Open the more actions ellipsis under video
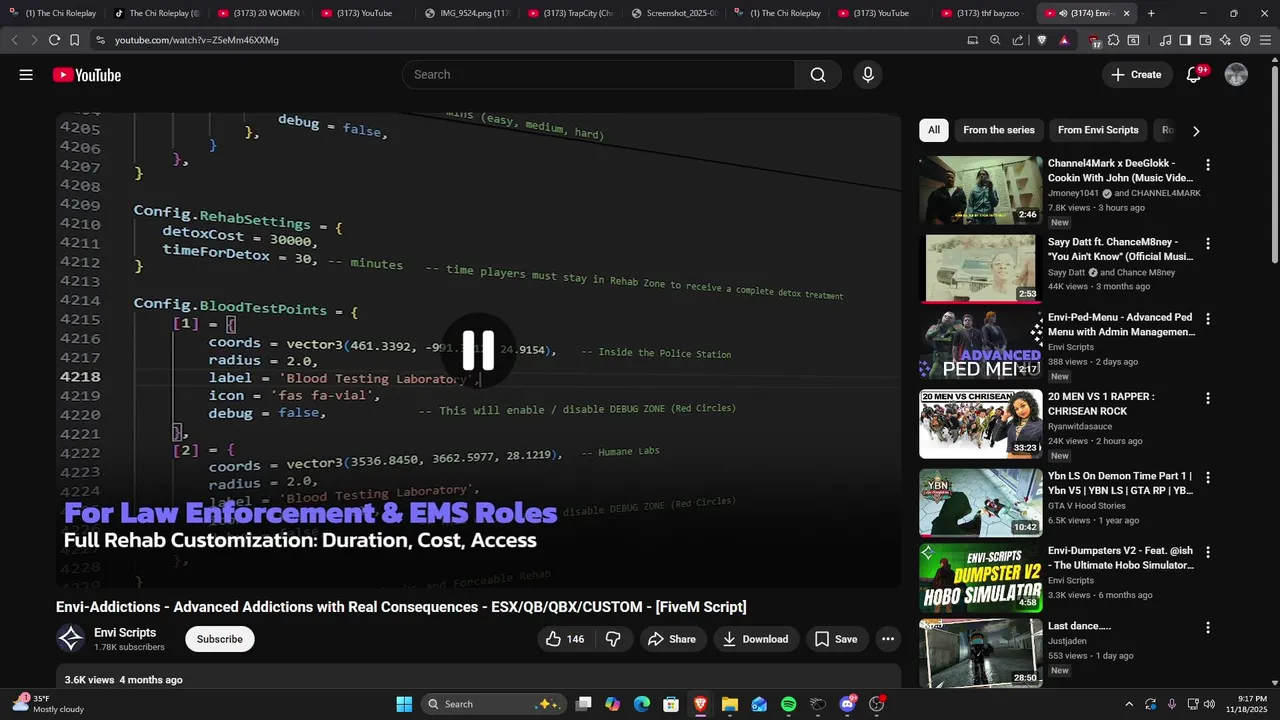Image resolution: width=1280 pixels, height=720 pixels. (x=887, y=639)
